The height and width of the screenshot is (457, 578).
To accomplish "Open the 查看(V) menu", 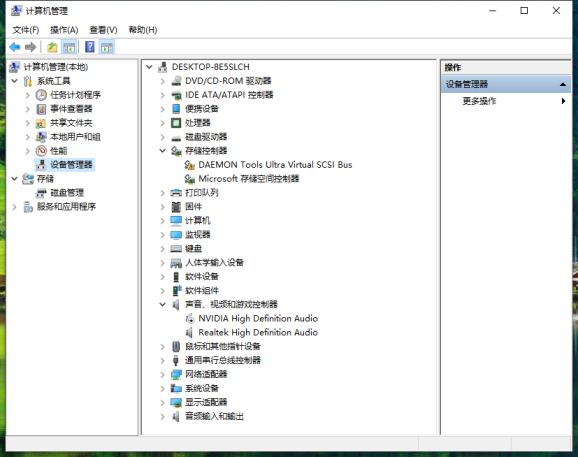I will click(104, 30).
